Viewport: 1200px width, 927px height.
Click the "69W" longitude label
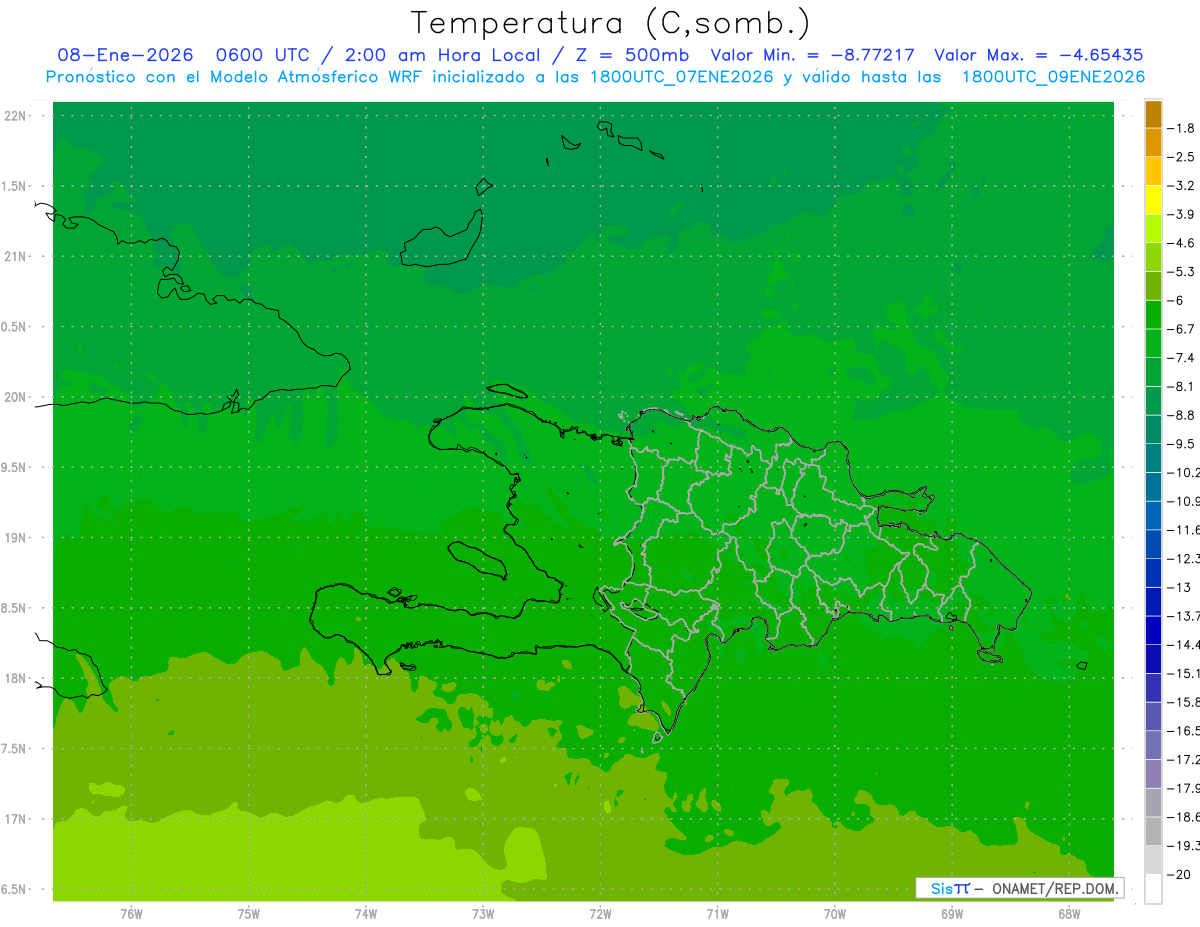click(952, 914)
